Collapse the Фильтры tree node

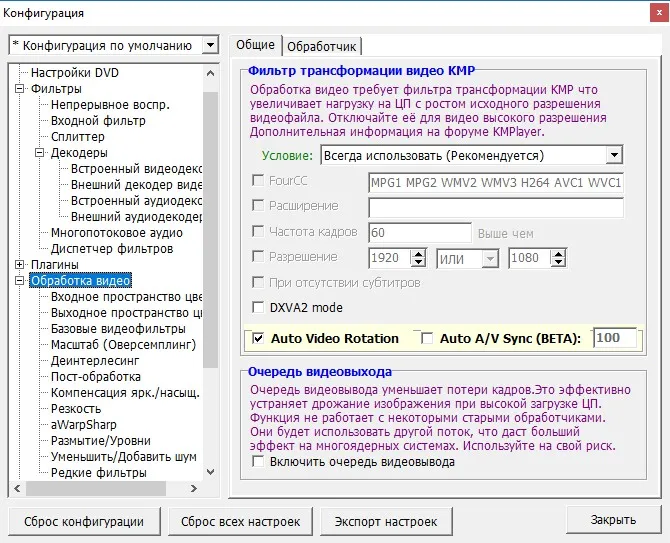click(x=20, y=89)
